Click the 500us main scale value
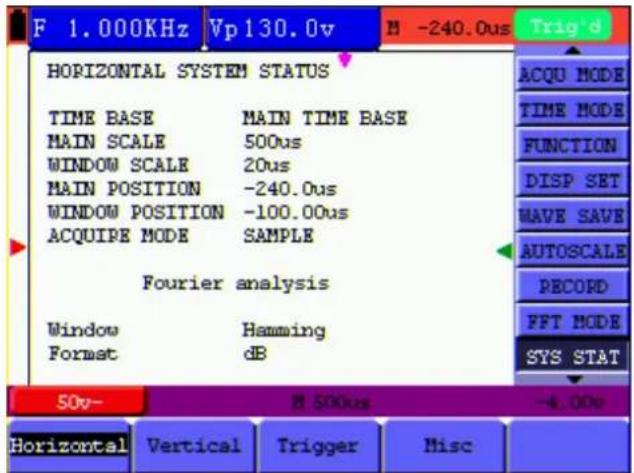The image size is (634, 473). click(x=272, y=142)
